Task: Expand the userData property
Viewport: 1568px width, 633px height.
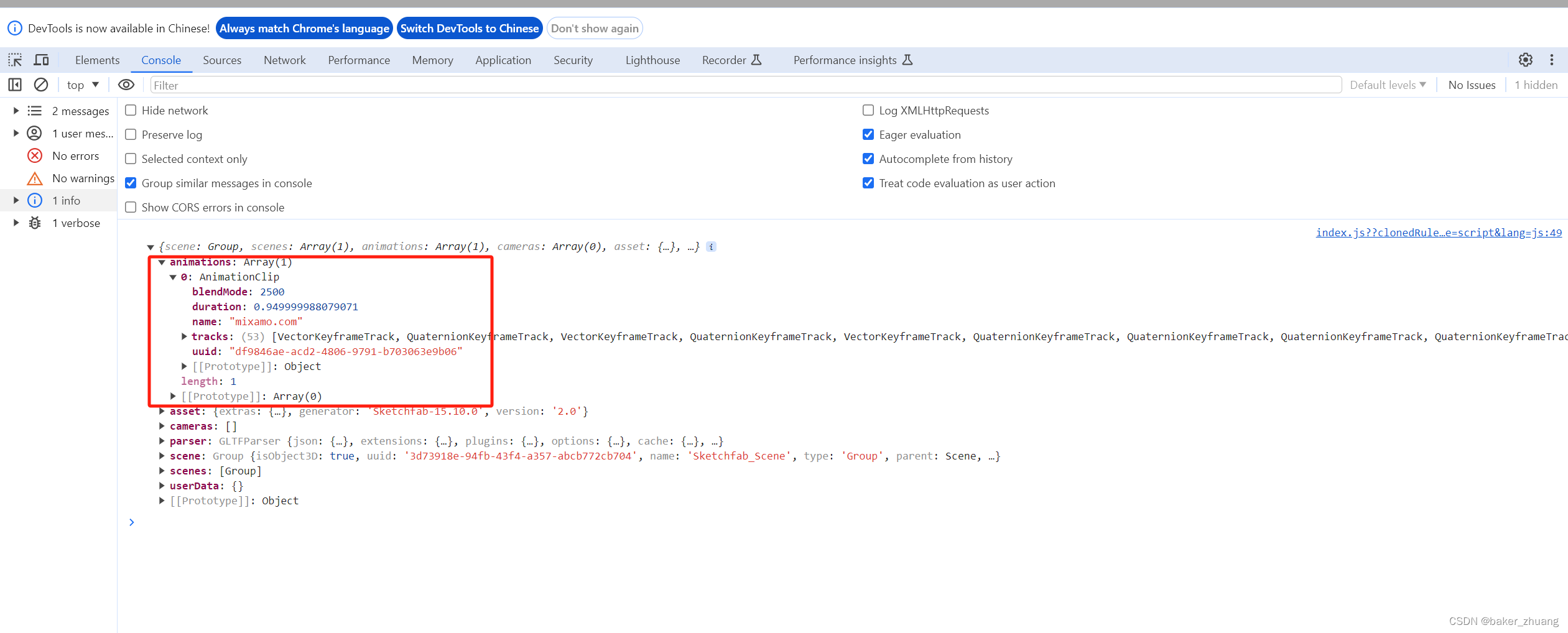Action: click(162, 486)
